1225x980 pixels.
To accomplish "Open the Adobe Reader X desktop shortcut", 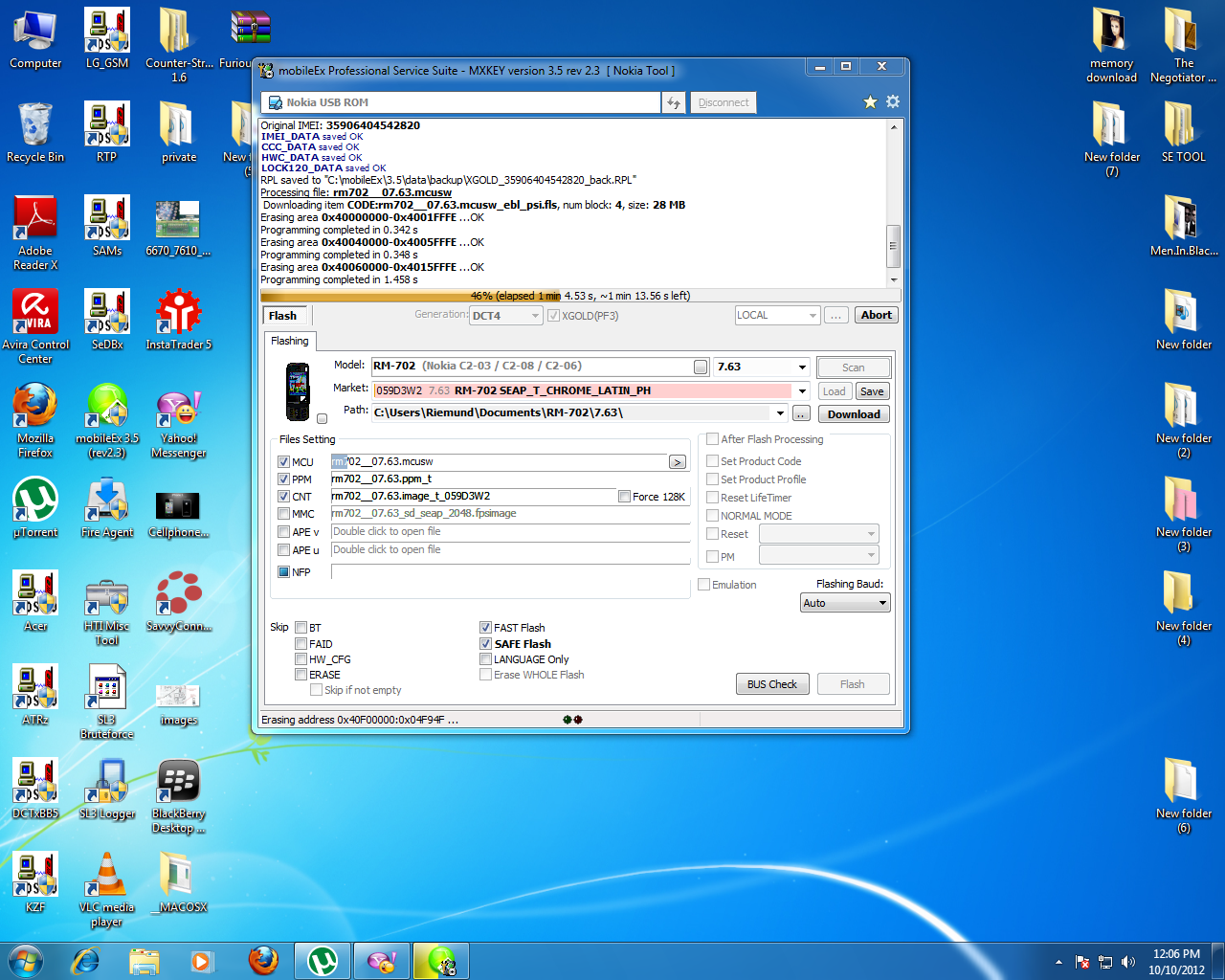I will point(35,234).
